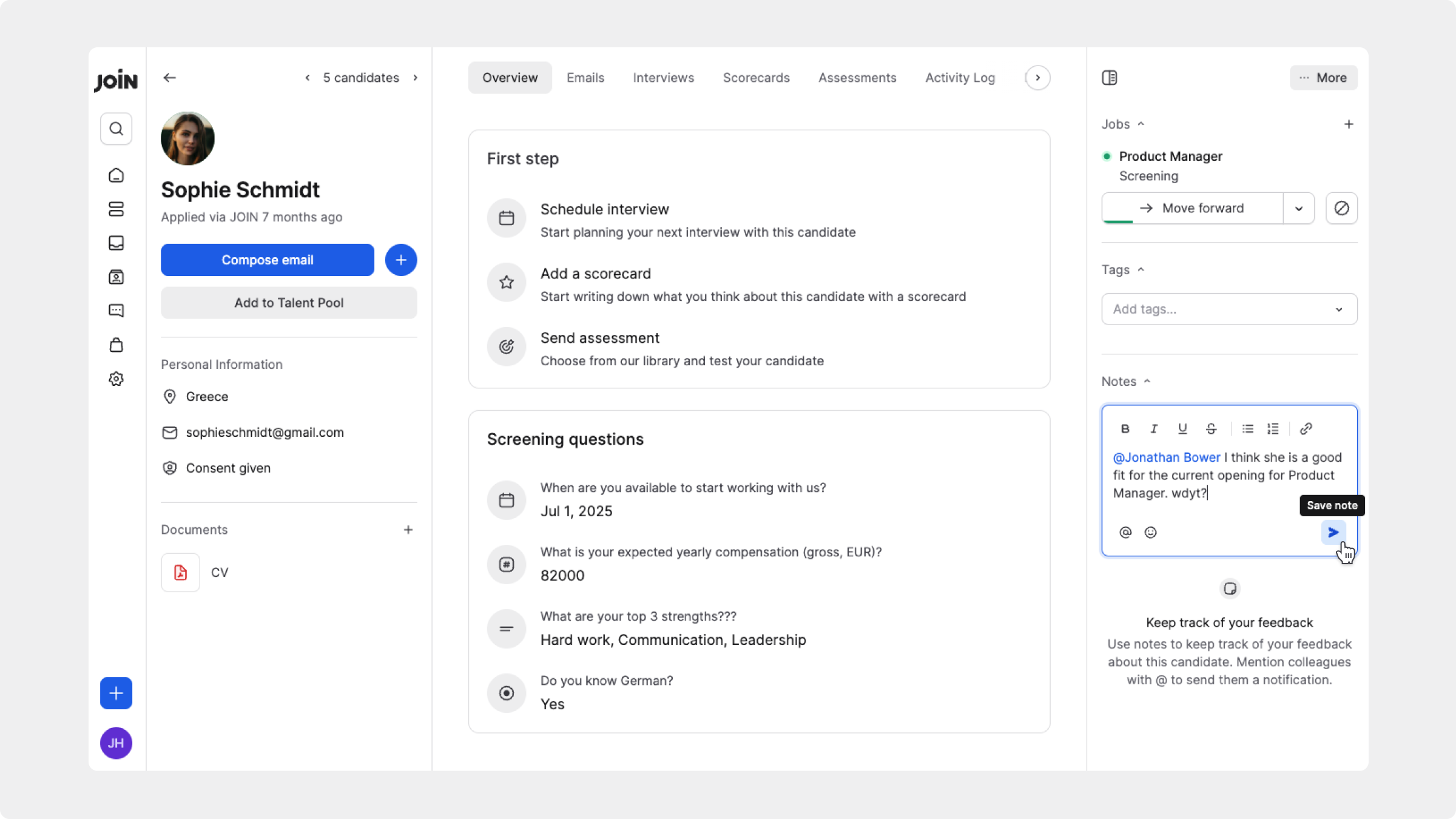
Task: Apply strikethrough formatting in the note
Action: point(1211,429)
